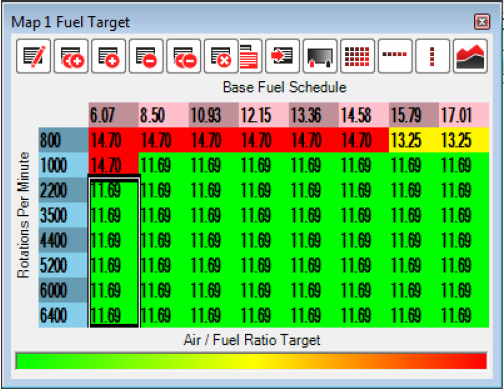Viewport: 504px width, 390px height.
Task: Click 11.69 cell at 6400 RPM, 12.15 column
Action: tap(264, 315)
